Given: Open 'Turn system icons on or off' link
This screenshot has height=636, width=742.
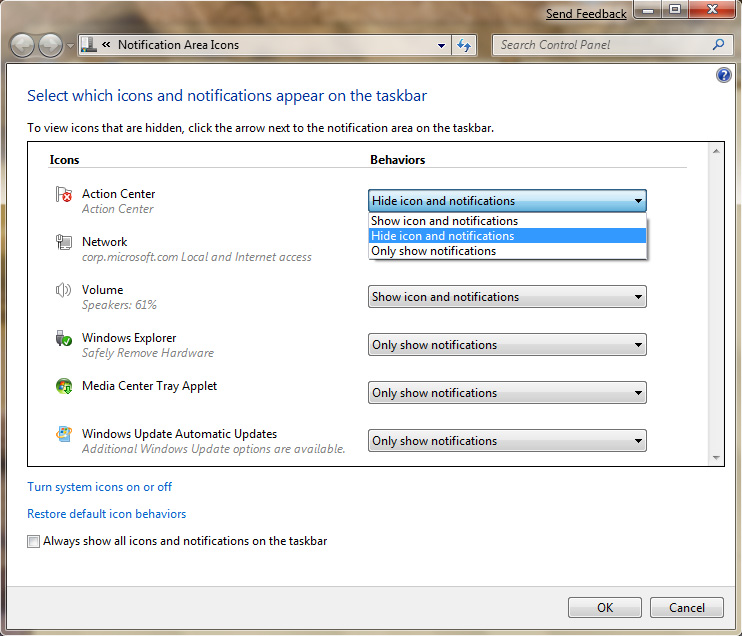Looking at the screenshot, I should pyautogui.click(x=99, y=487).
